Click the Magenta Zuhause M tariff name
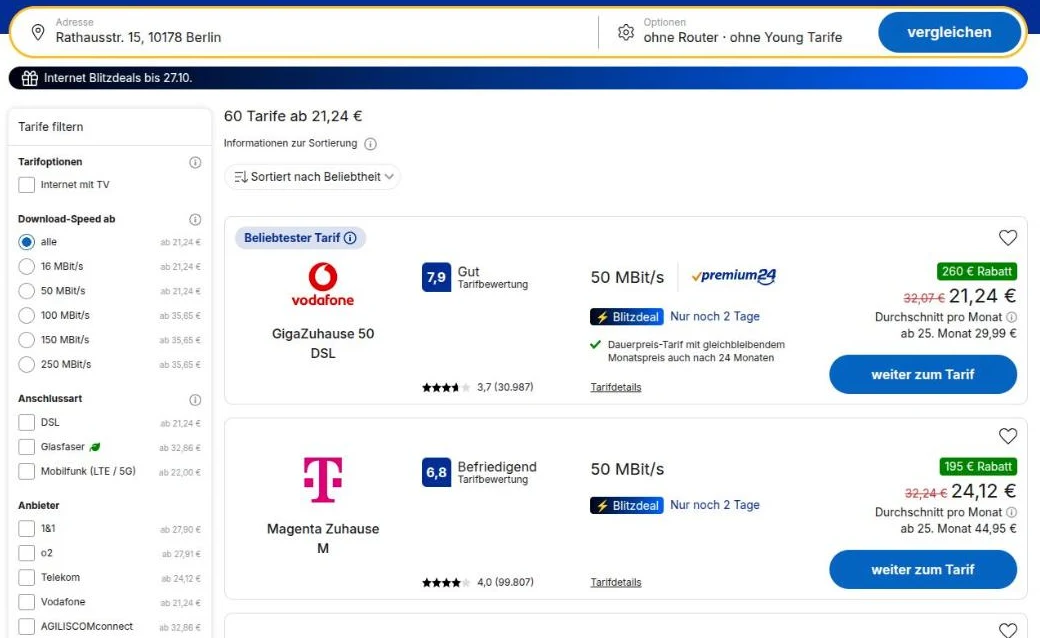 (323, 539)
